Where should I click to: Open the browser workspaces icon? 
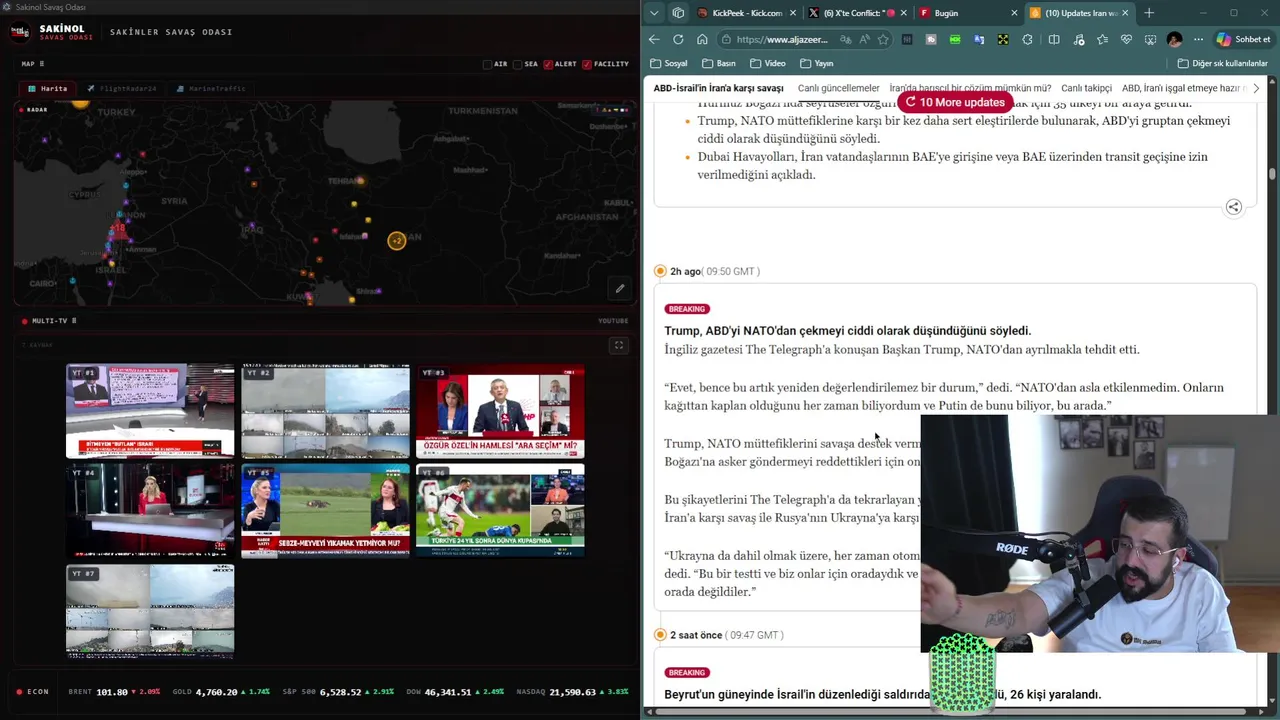point(678,13)
